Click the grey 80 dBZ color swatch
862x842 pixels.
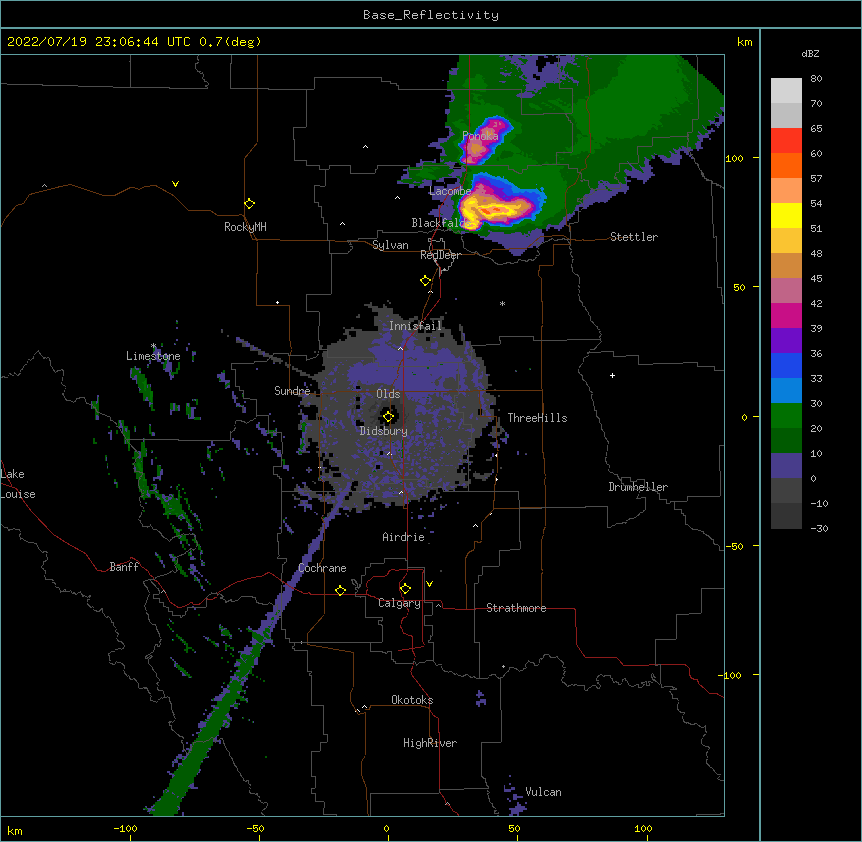(x=786, y=91)
